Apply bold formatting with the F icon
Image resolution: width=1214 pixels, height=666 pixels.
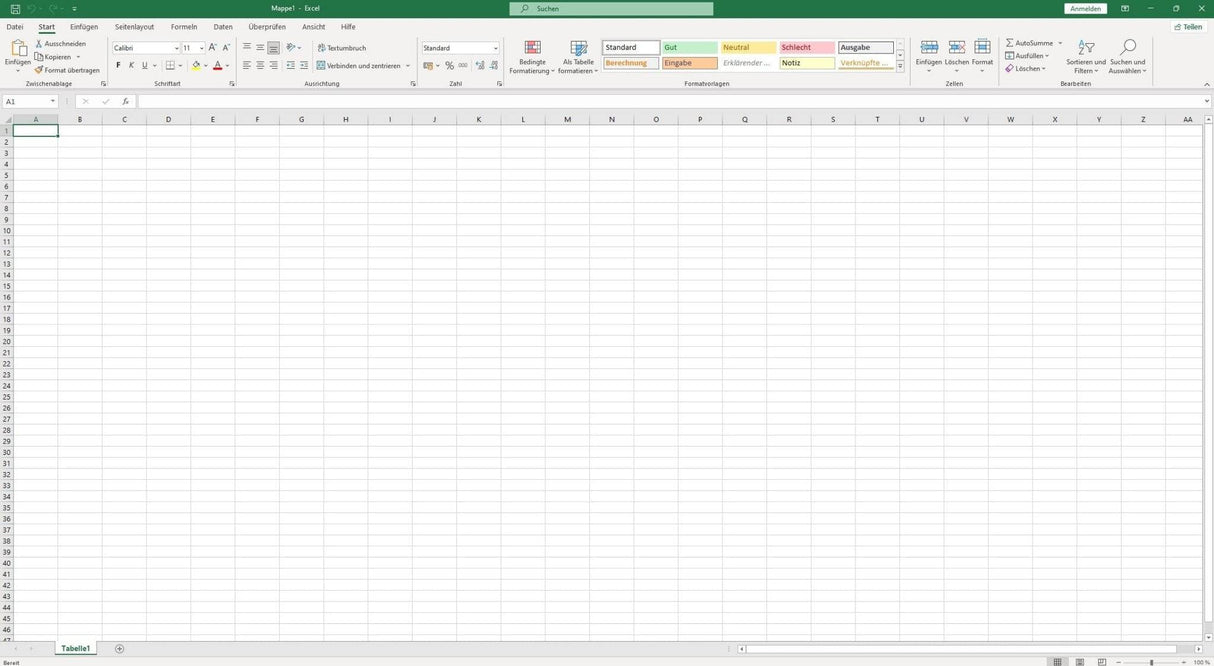(117, 65)
